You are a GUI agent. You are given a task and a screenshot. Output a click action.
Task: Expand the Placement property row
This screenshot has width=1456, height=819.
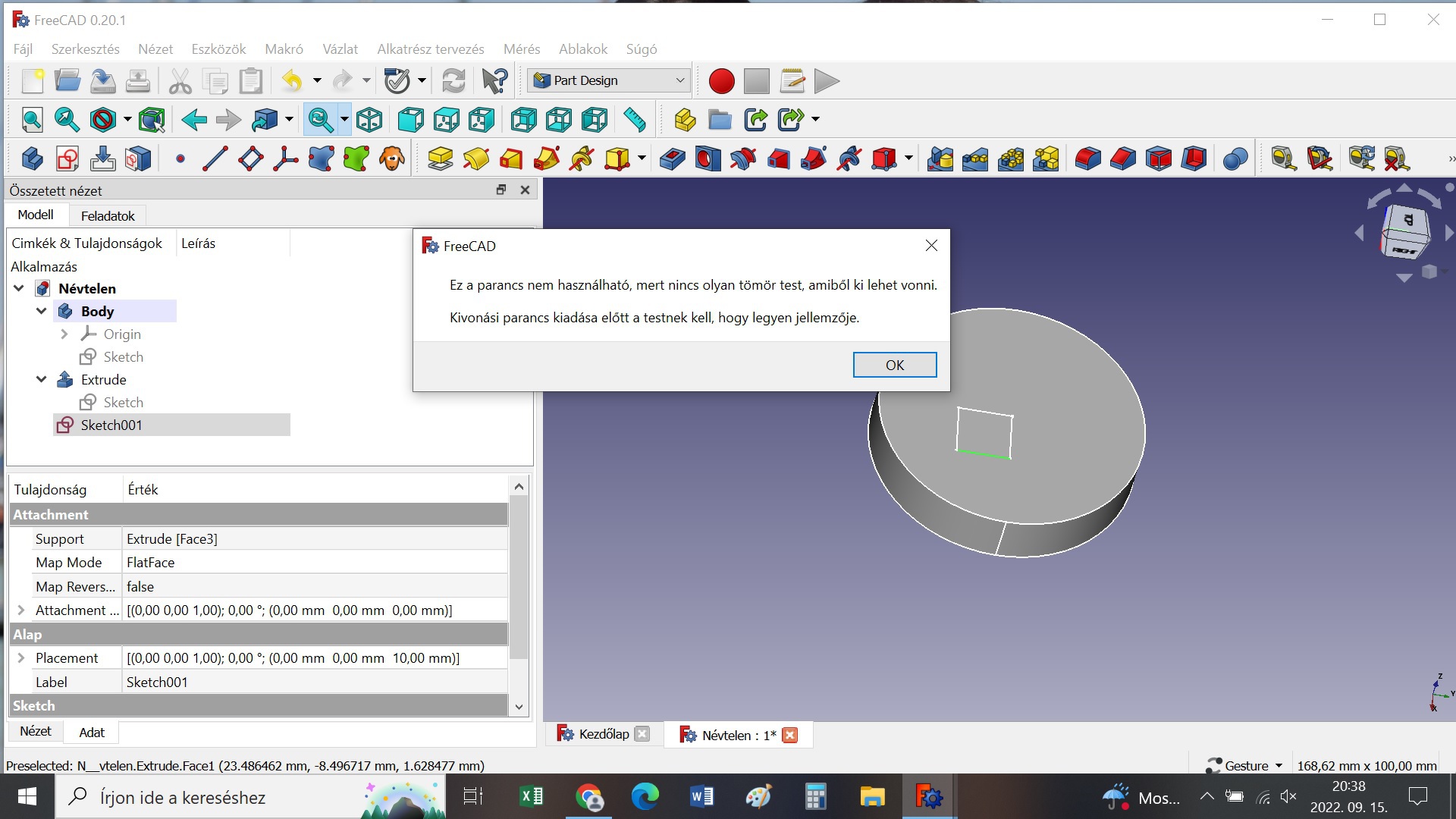[x=21, y=658]
